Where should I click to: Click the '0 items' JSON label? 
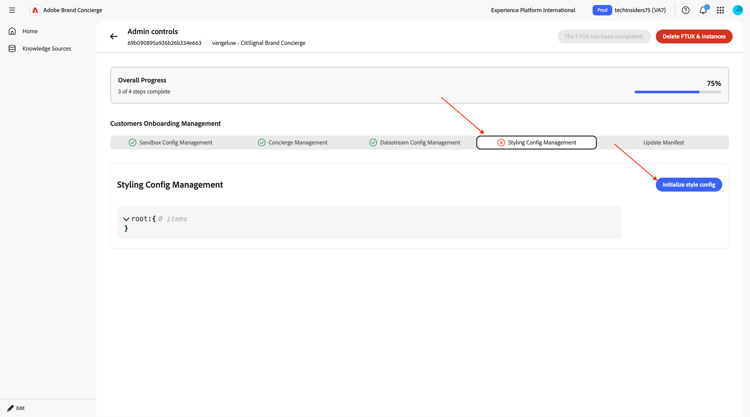tap(173, 219)
